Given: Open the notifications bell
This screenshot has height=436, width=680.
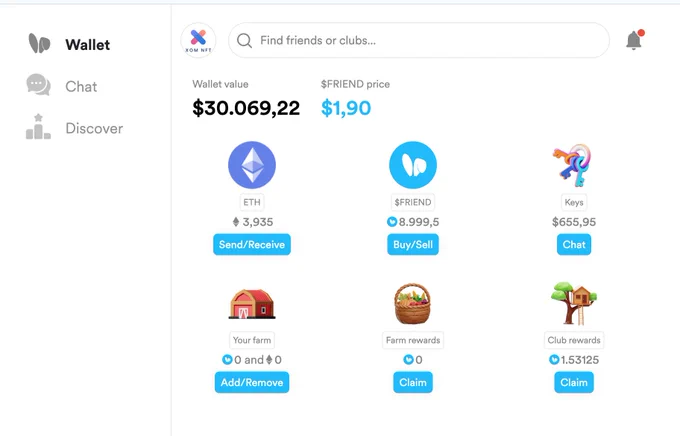Looking at the screenshot, I should click(634, 40).
